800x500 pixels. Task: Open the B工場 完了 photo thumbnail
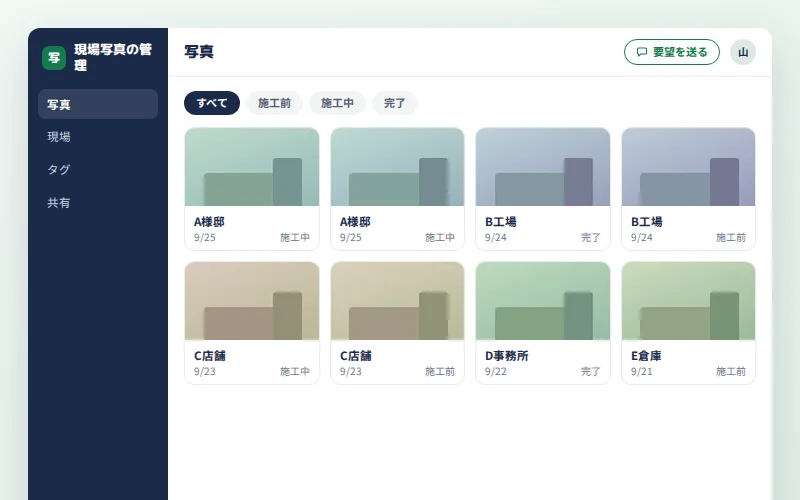[543, 167]
